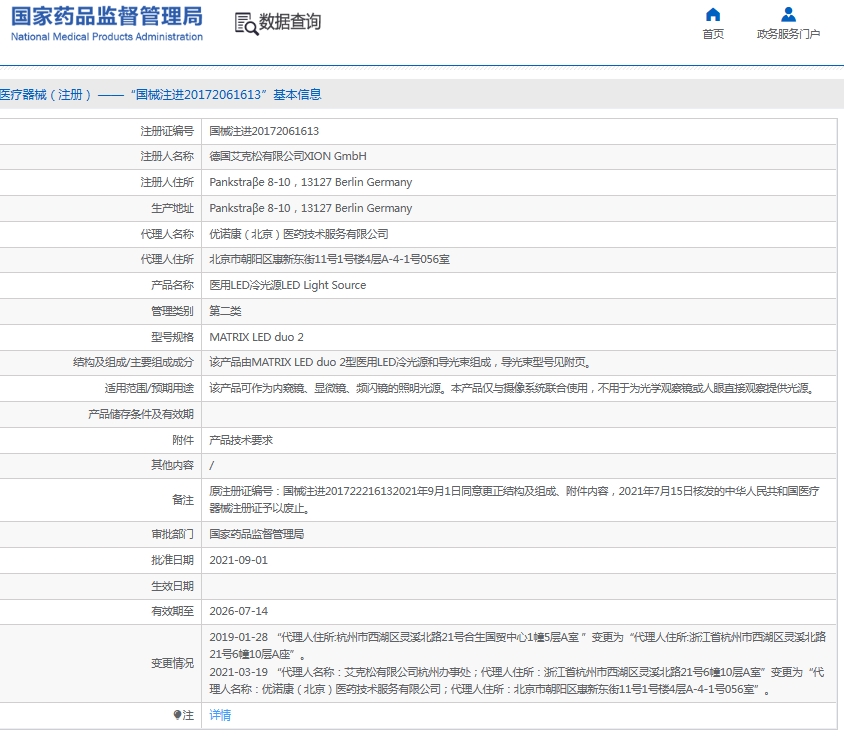Click the 管理类别 label

point(172,311)
